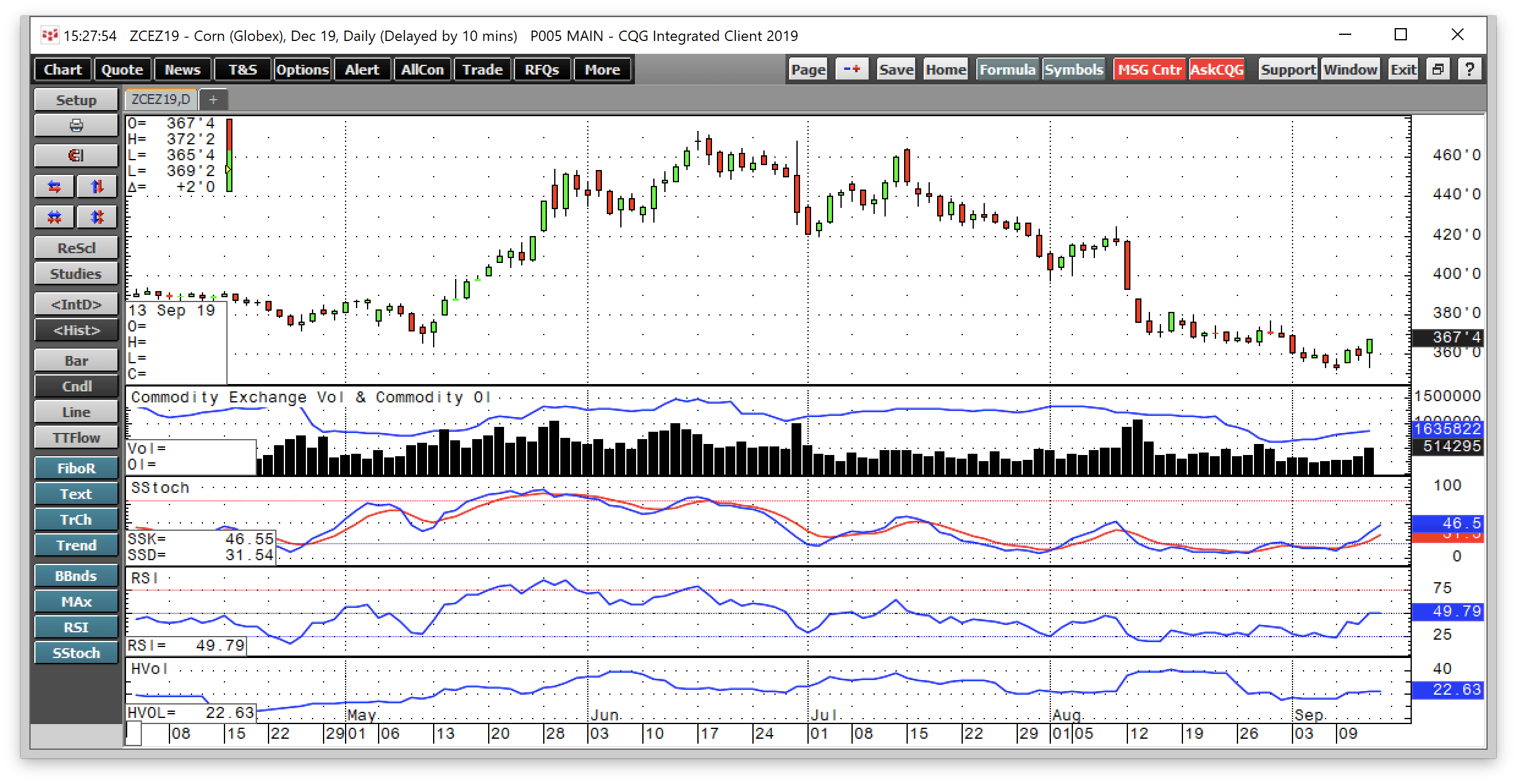Select the ZCEZ19,D chart tab
Viewport: 1517px width, 784px height.
161,99
